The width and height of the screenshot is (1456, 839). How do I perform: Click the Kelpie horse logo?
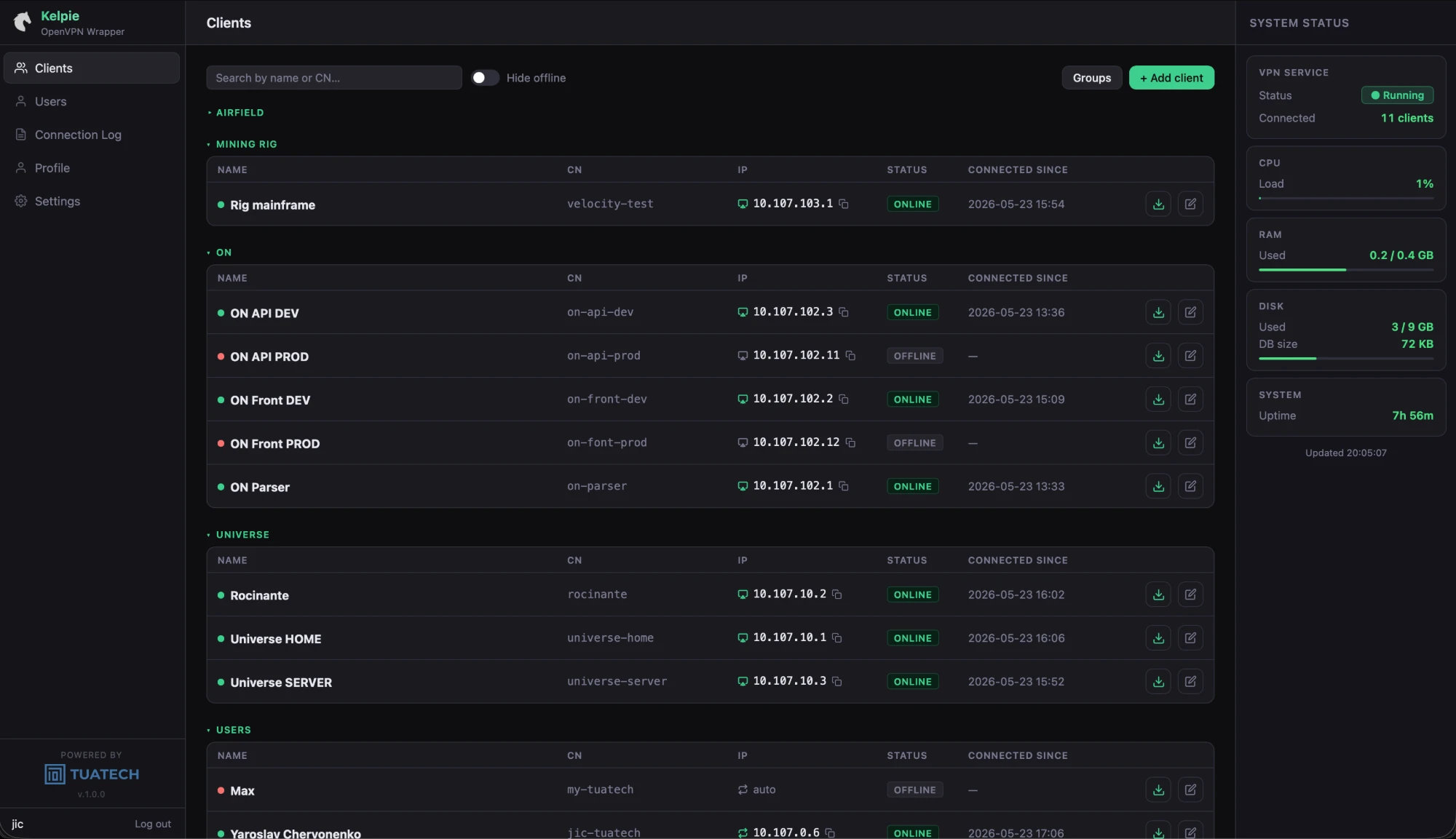[23, 22]
